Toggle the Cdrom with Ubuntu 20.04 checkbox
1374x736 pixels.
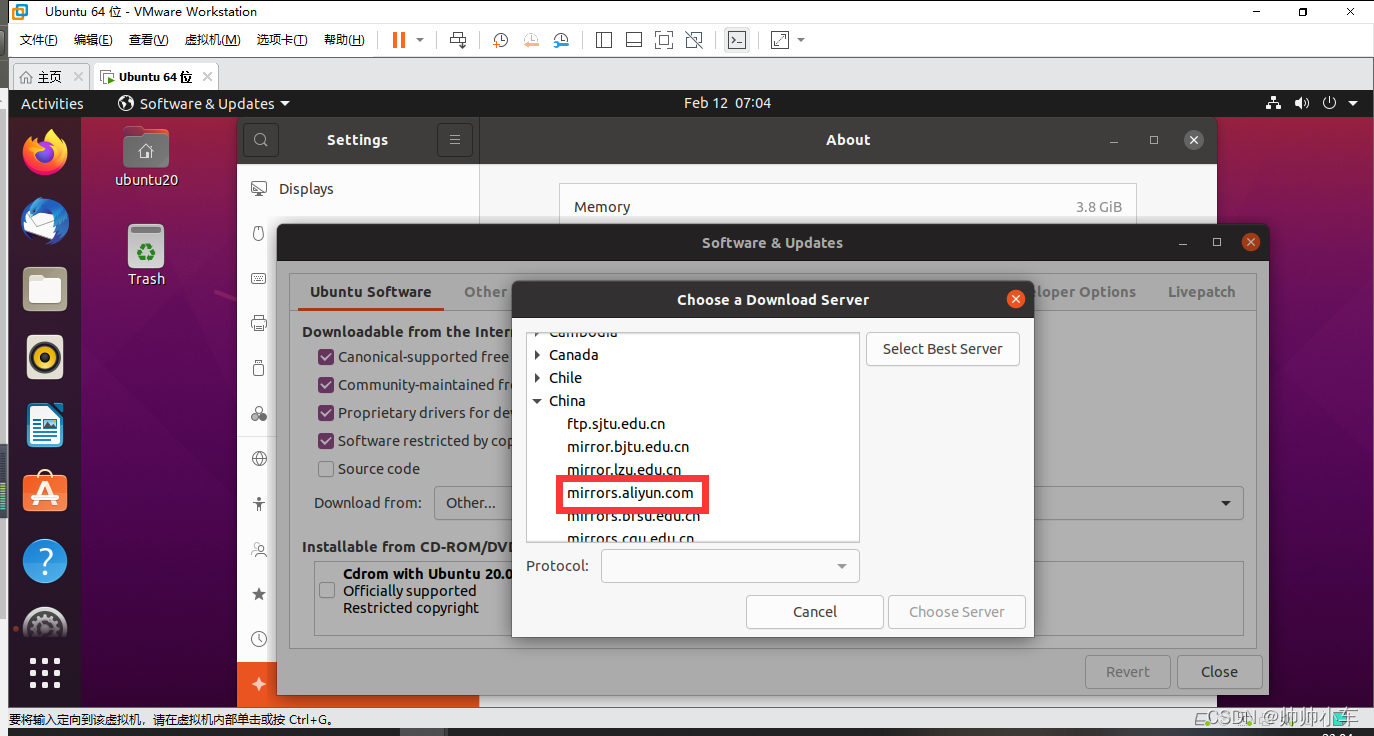click(326, 591)
